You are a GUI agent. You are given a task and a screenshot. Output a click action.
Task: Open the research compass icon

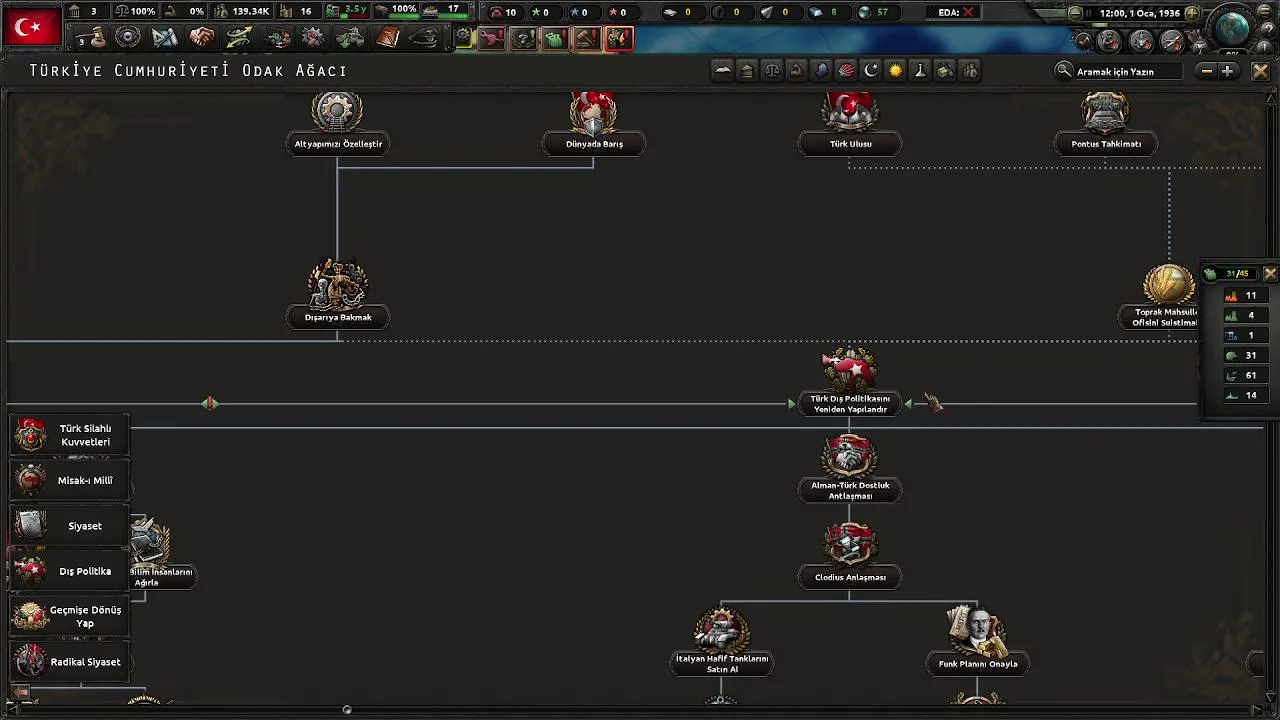(165, 38)
